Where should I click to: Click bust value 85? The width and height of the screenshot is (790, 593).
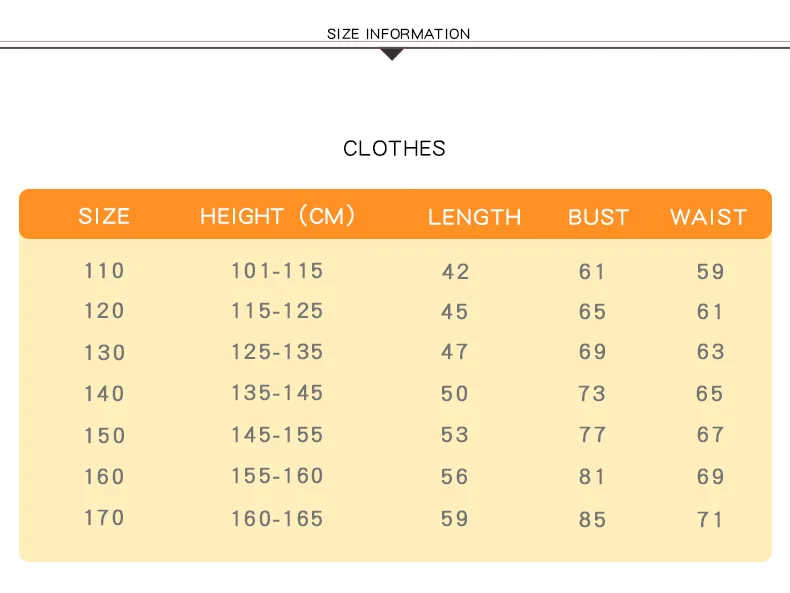[592, 519]
